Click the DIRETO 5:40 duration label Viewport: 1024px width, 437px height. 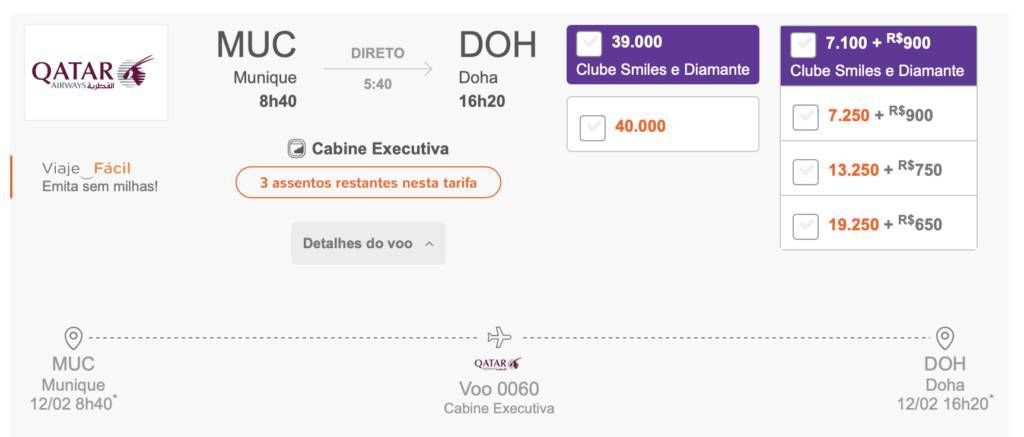click(378, 68)
